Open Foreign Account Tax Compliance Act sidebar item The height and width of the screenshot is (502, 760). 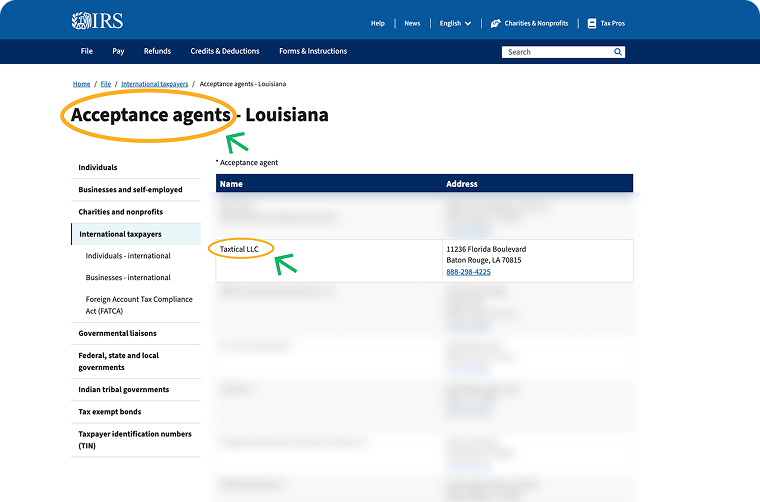(139, 305)
